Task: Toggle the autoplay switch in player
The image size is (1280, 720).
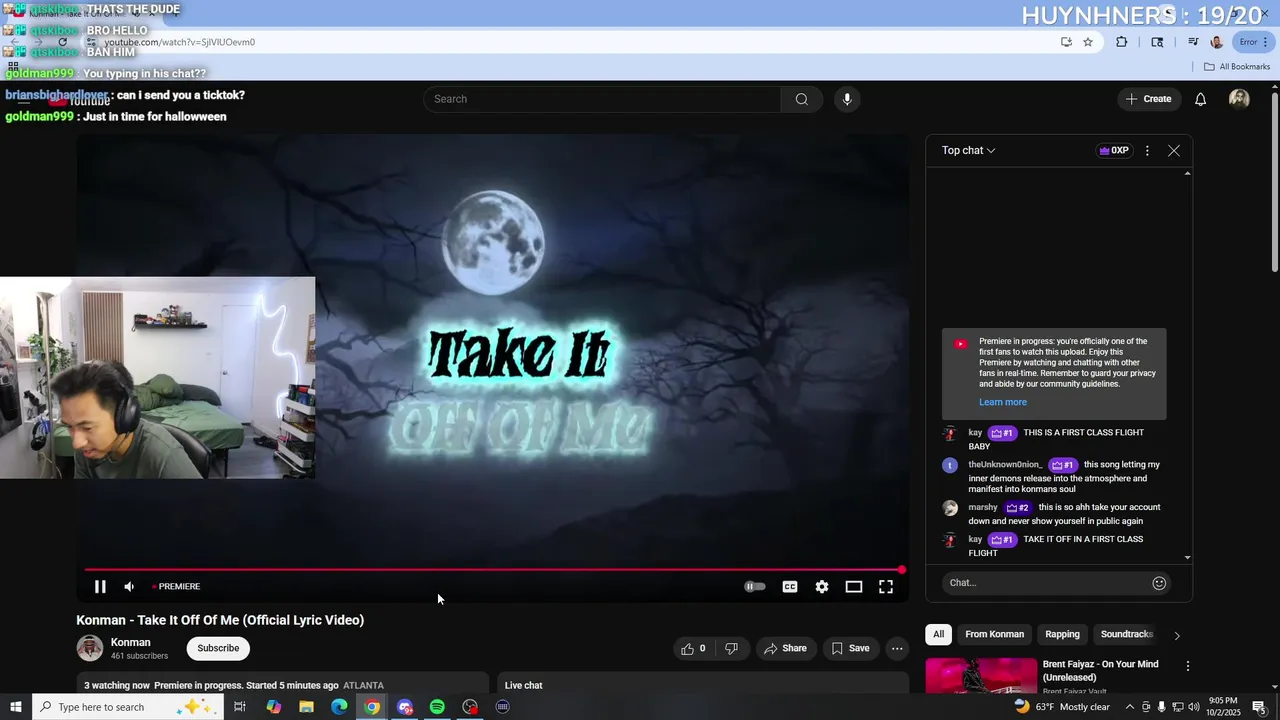Action: coord(755,587)
